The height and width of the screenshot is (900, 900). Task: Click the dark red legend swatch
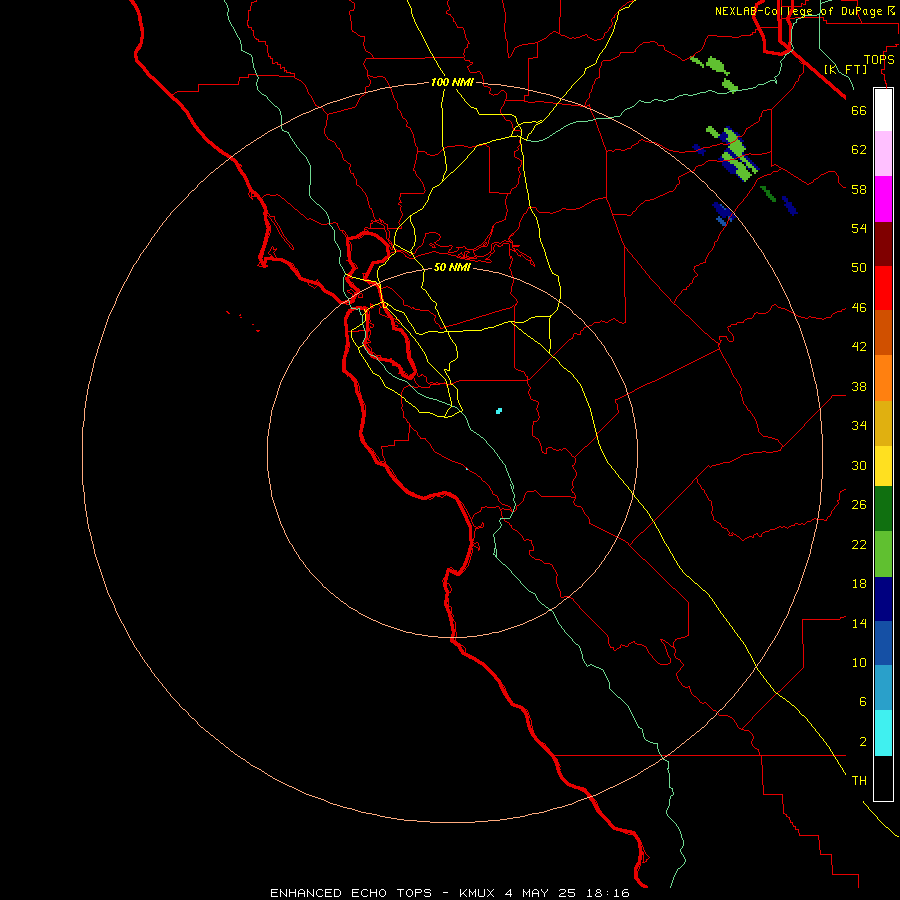[x=883, y=243]
